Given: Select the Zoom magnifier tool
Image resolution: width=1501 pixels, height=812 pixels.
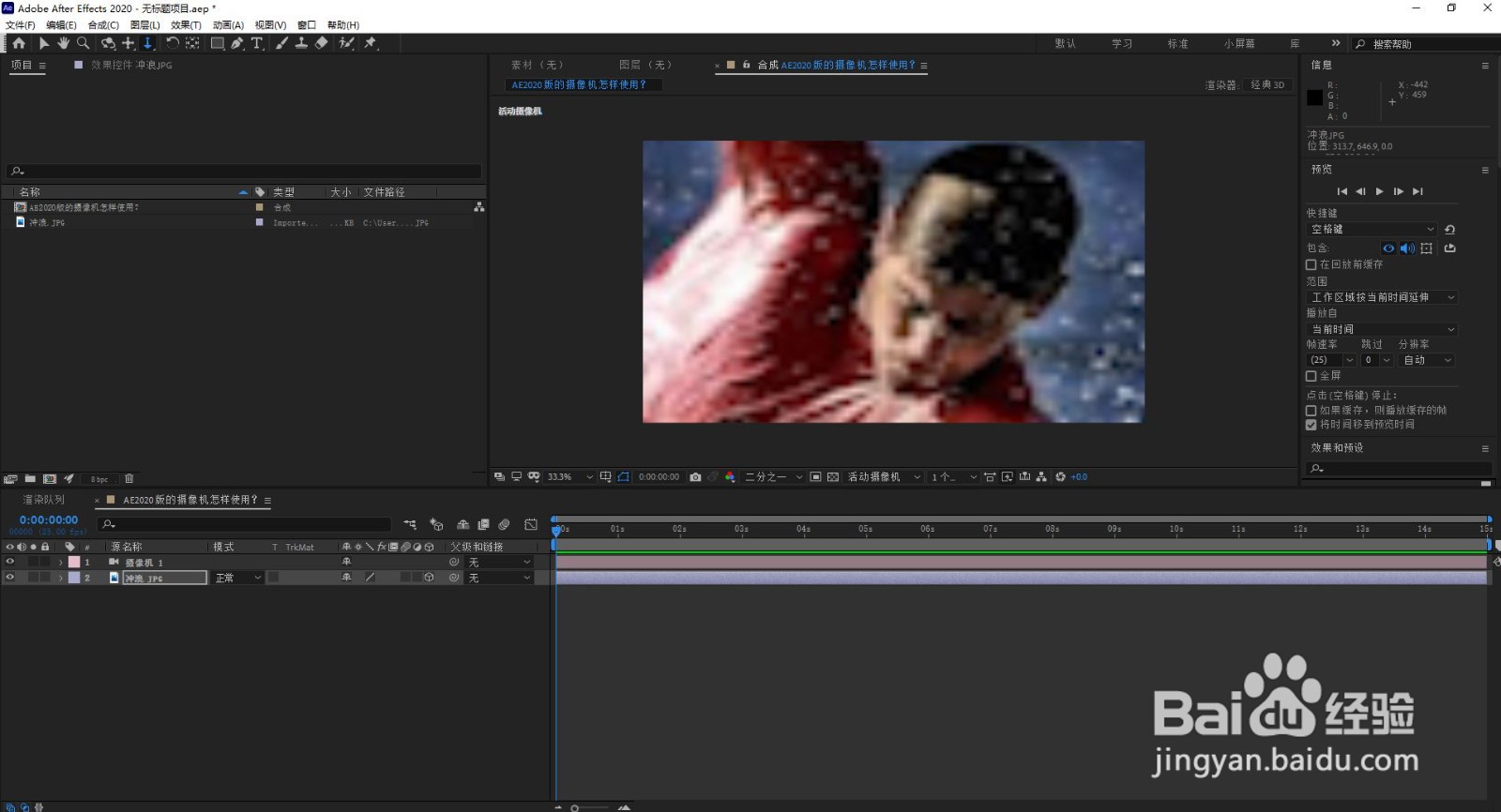Looking at the screenshot, I should click(83, 43).
